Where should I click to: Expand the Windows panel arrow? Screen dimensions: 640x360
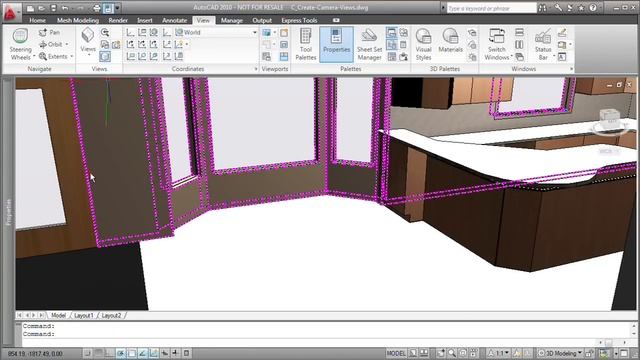pyautogui.click(x=571, y=69)
